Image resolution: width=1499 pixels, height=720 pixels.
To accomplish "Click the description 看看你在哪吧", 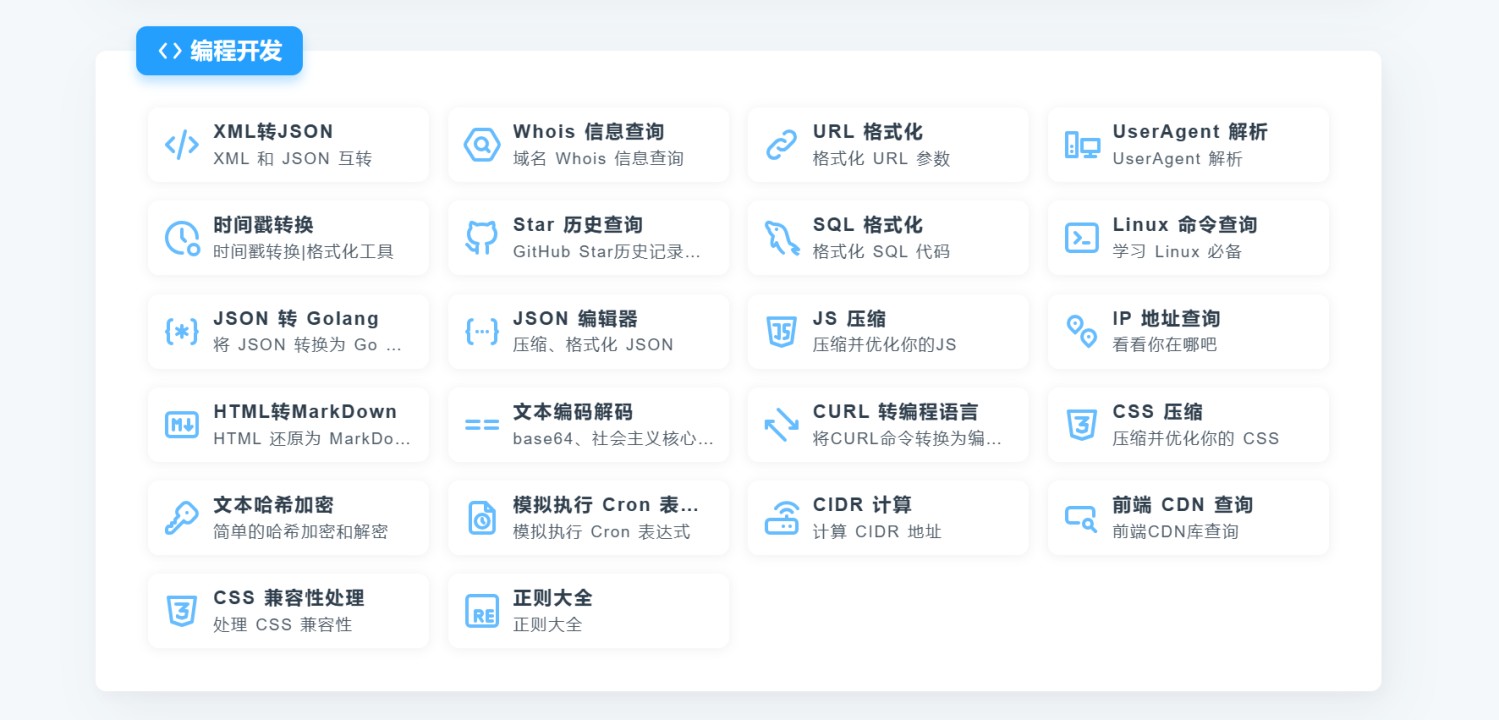I will pyautogui.click(x=1165, y=345).
